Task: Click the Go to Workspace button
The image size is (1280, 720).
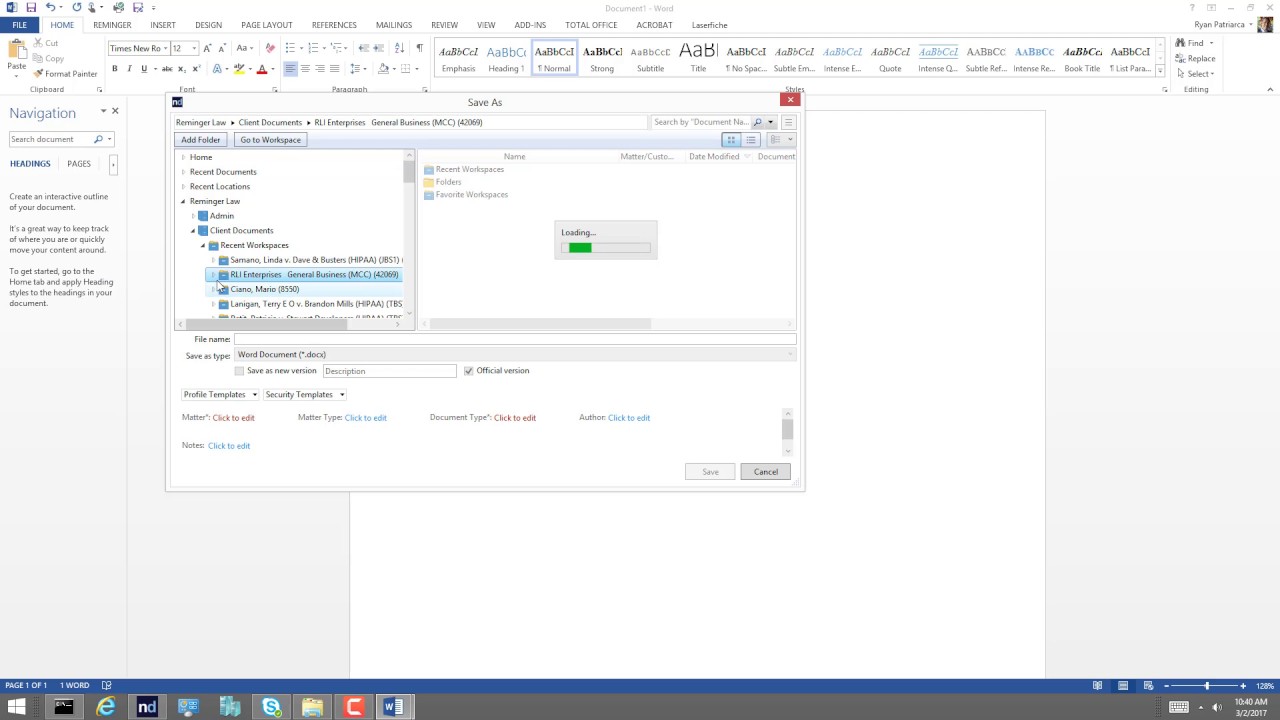Action: (270, 140)
